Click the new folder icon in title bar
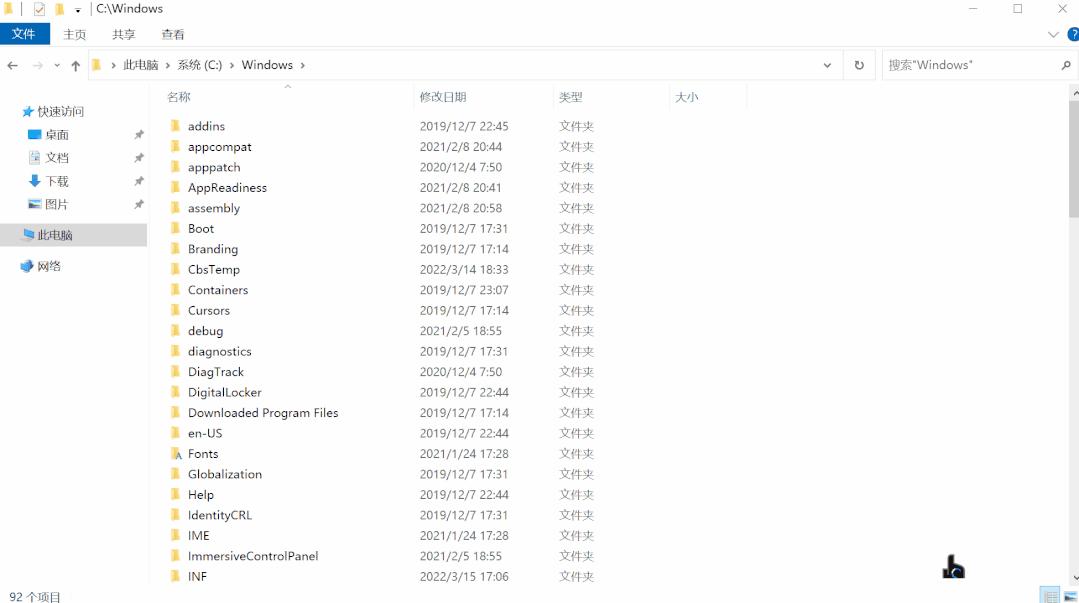 pyautogui.click(x=60, y=9)
